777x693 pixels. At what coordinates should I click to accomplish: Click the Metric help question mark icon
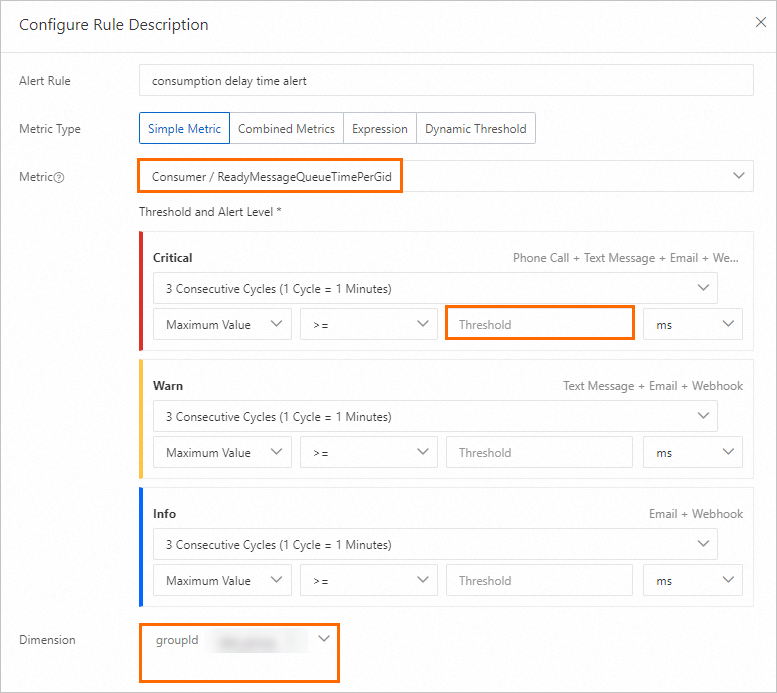coord(60,177)
